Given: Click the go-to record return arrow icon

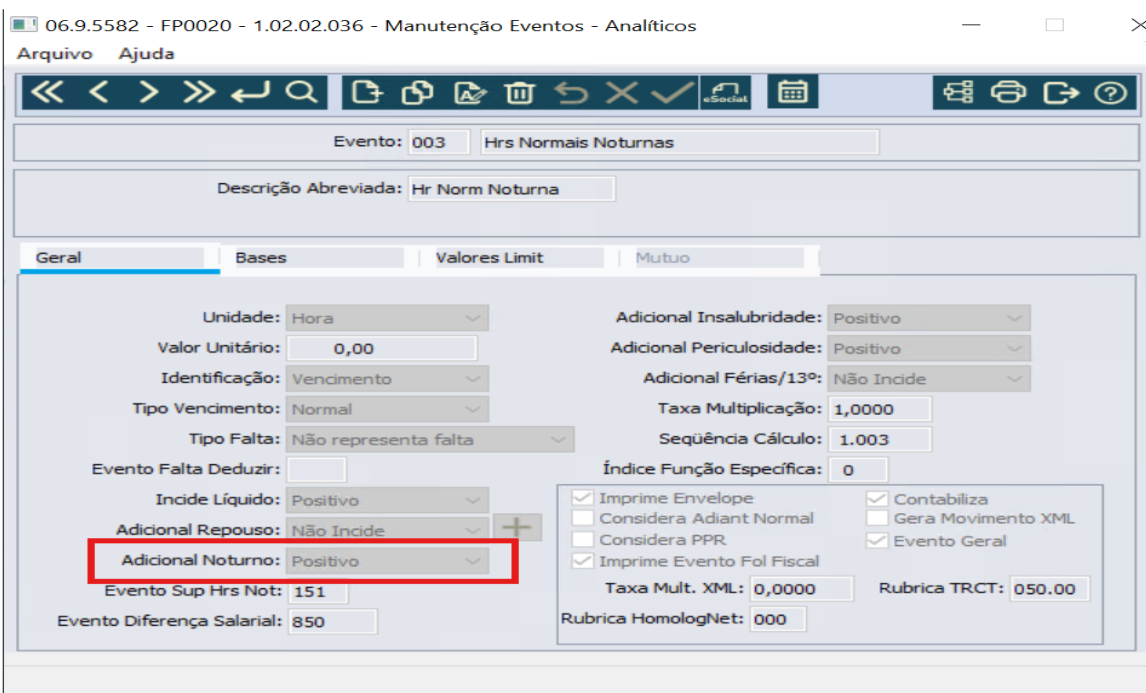Looking at the screenshot, I should (250, 92).
